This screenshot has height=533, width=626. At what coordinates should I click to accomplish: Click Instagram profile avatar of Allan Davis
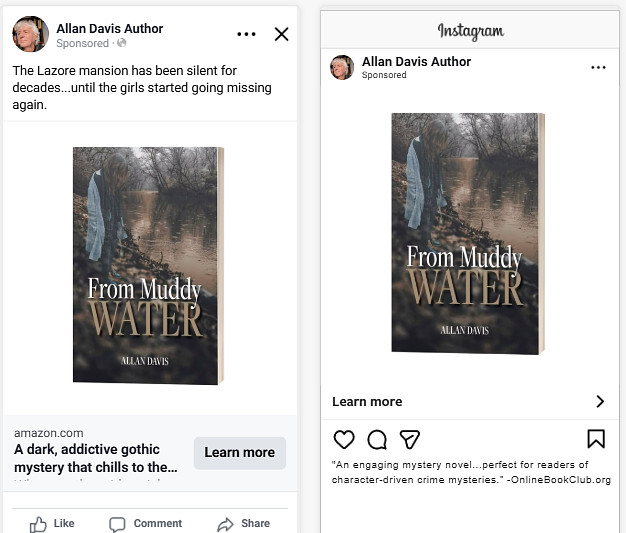pos(342,67)
